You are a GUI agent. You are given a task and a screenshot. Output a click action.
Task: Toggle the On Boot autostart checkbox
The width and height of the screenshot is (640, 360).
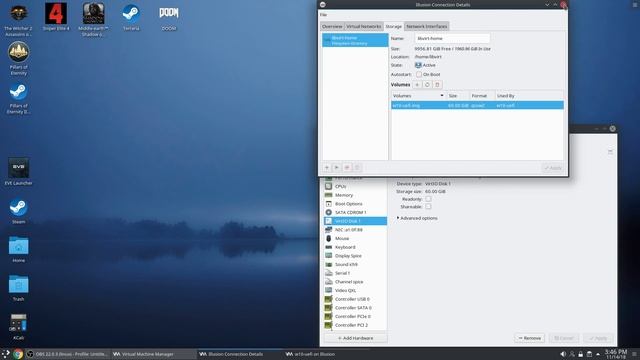tap(419, 74)
